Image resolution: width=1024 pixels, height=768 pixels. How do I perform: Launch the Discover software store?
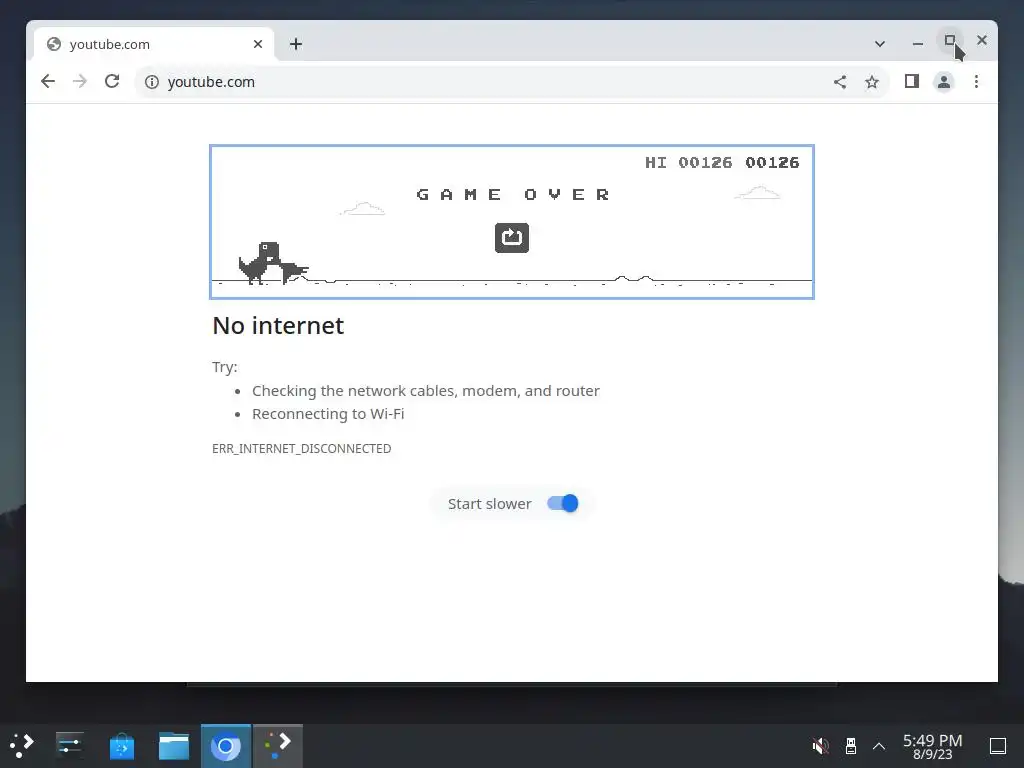[x=121, y=746]
